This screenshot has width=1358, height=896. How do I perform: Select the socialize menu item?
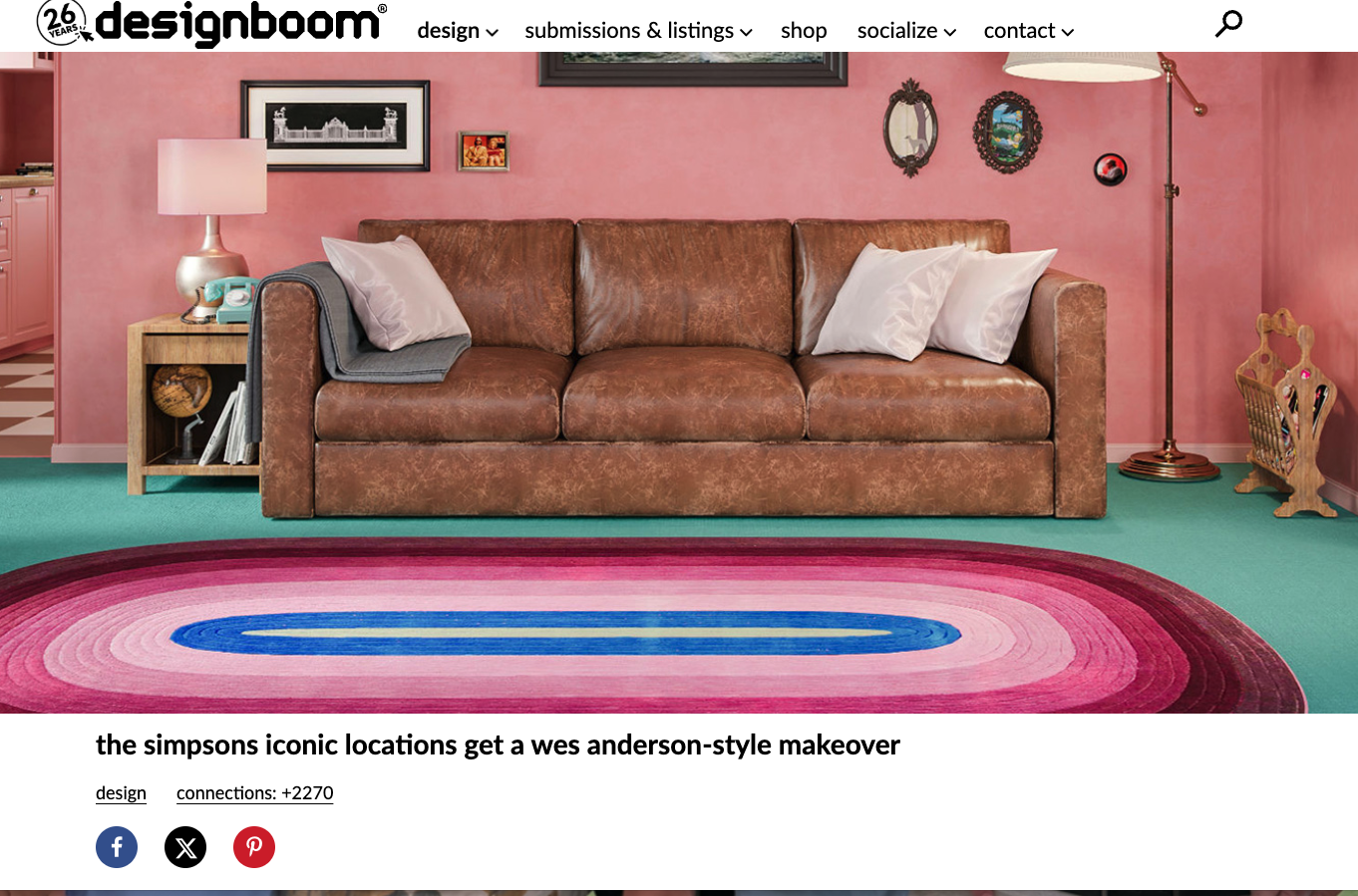tap(897, 31)
